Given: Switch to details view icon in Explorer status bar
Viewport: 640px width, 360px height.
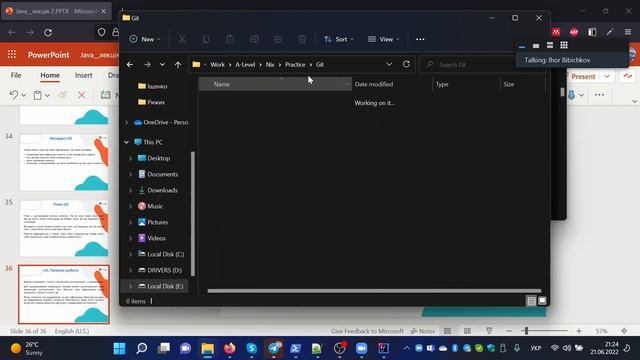Looking at the screenshot, I should [531, 301].
